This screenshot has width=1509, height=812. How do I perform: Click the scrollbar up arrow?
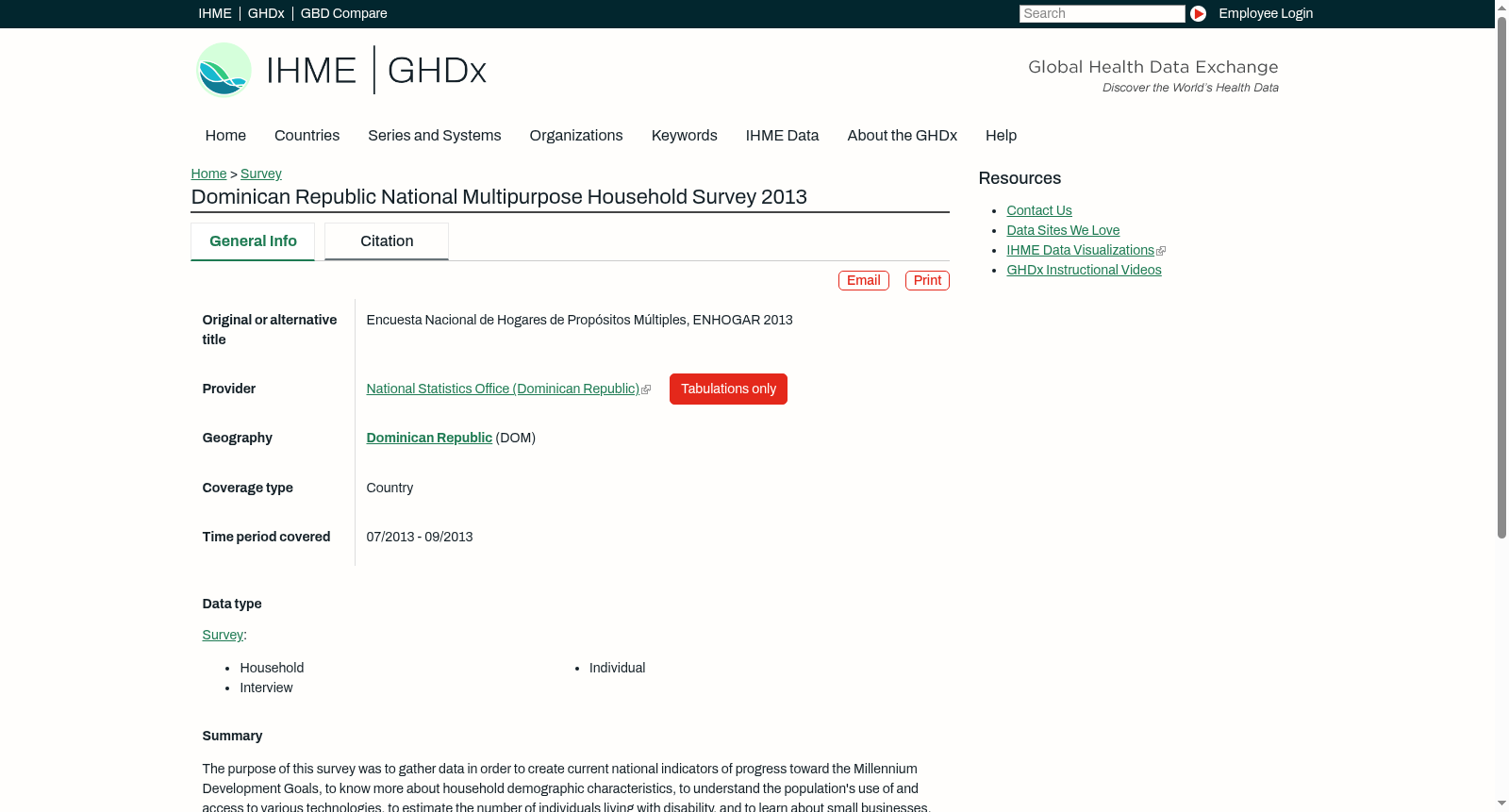1501,7
